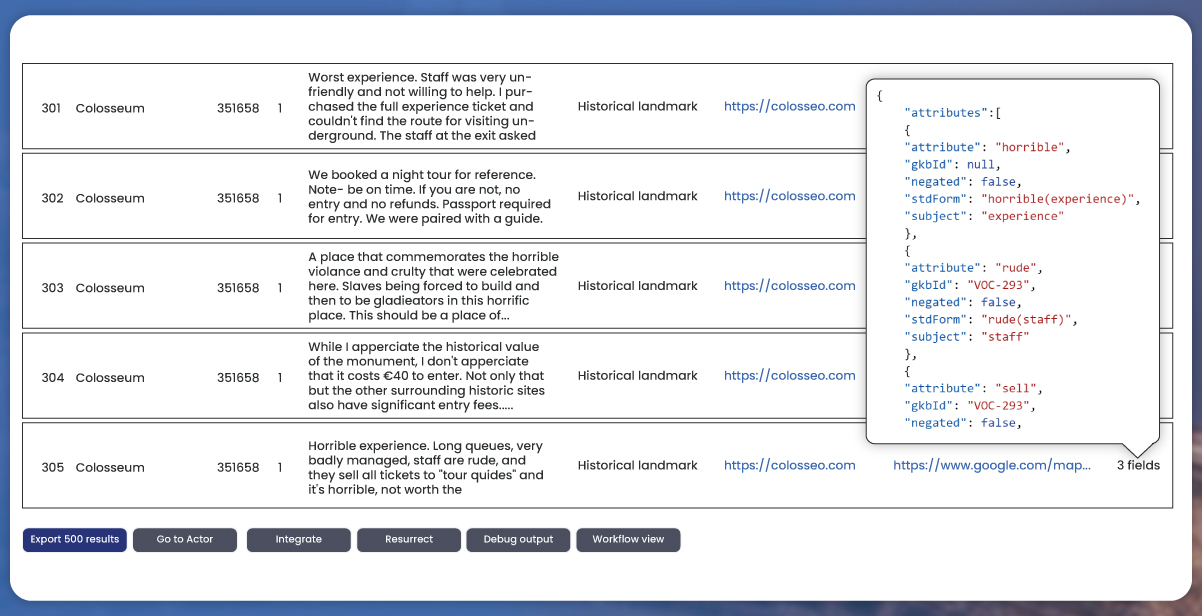Click the 351658 value in row 302

(x=238, y=198)
